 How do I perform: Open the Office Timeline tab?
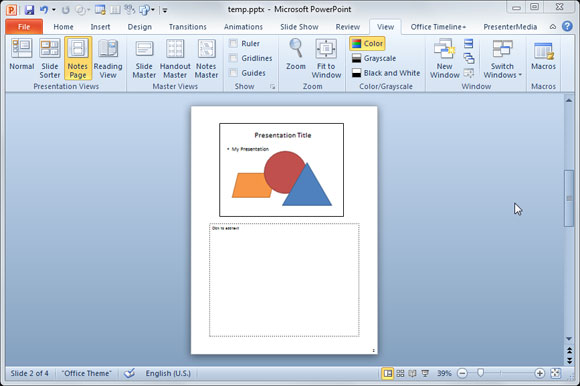click(x=438, y=27)
